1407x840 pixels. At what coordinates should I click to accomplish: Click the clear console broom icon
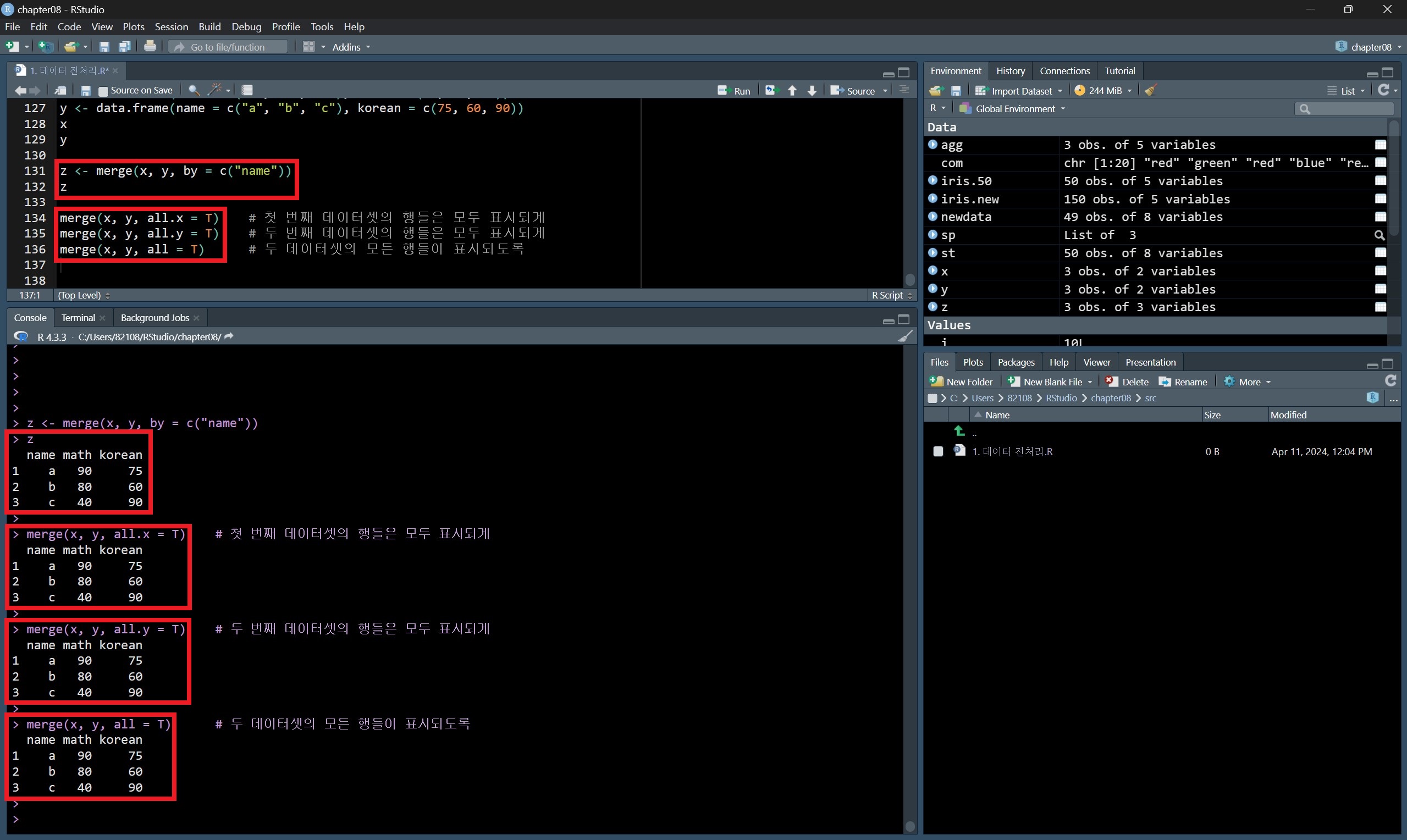tap(905, 337)
